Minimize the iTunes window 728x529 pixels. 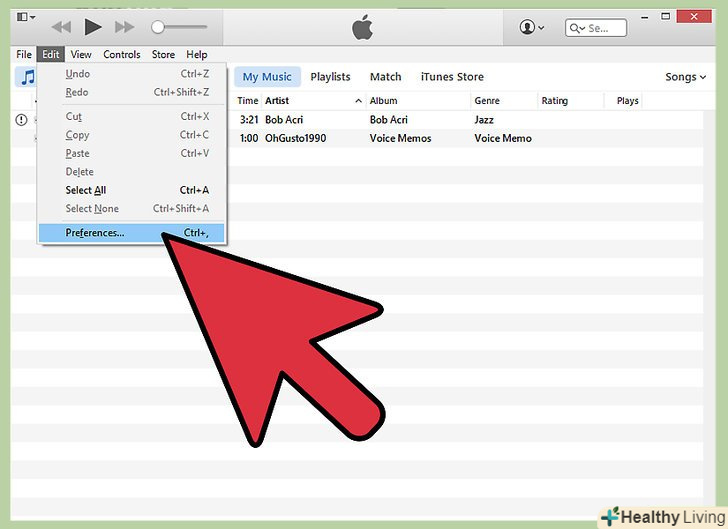(644, 17)
